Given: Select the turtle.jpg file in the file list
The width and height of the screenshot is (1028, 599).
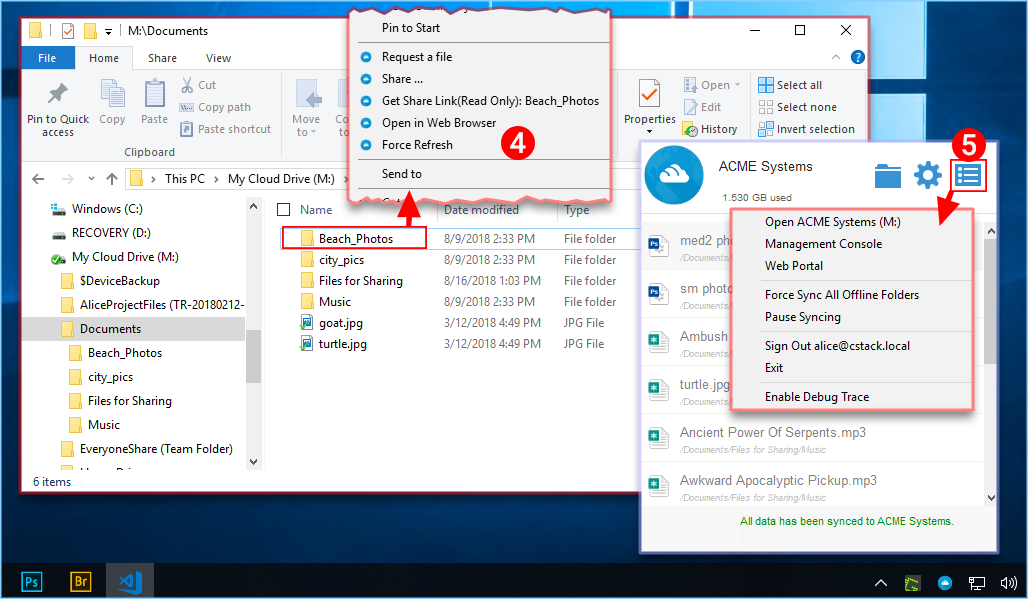Looking at the screenshot, I should pos(342,344).
